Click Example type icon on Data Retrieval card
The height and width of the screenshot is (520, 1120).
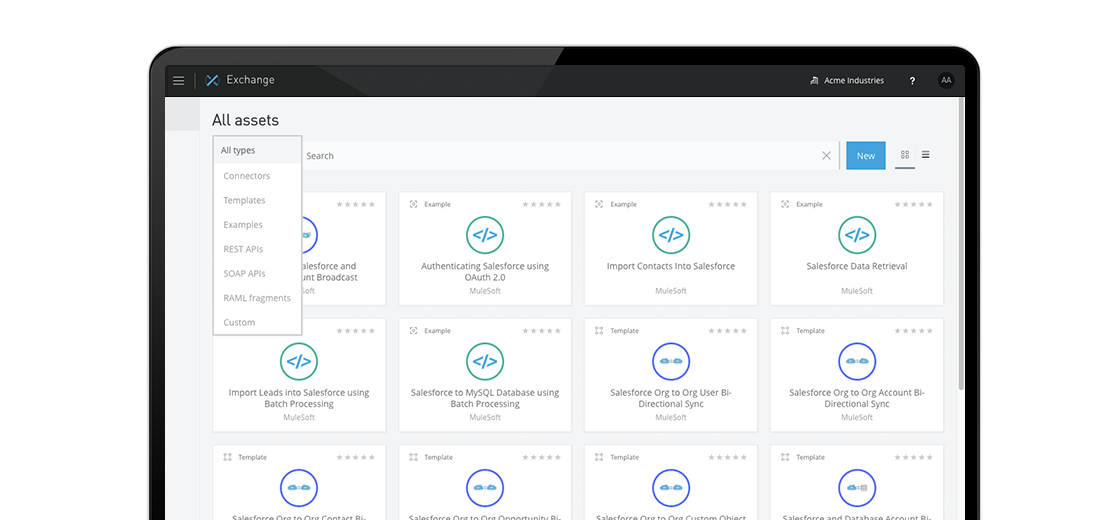coord(785,204)
